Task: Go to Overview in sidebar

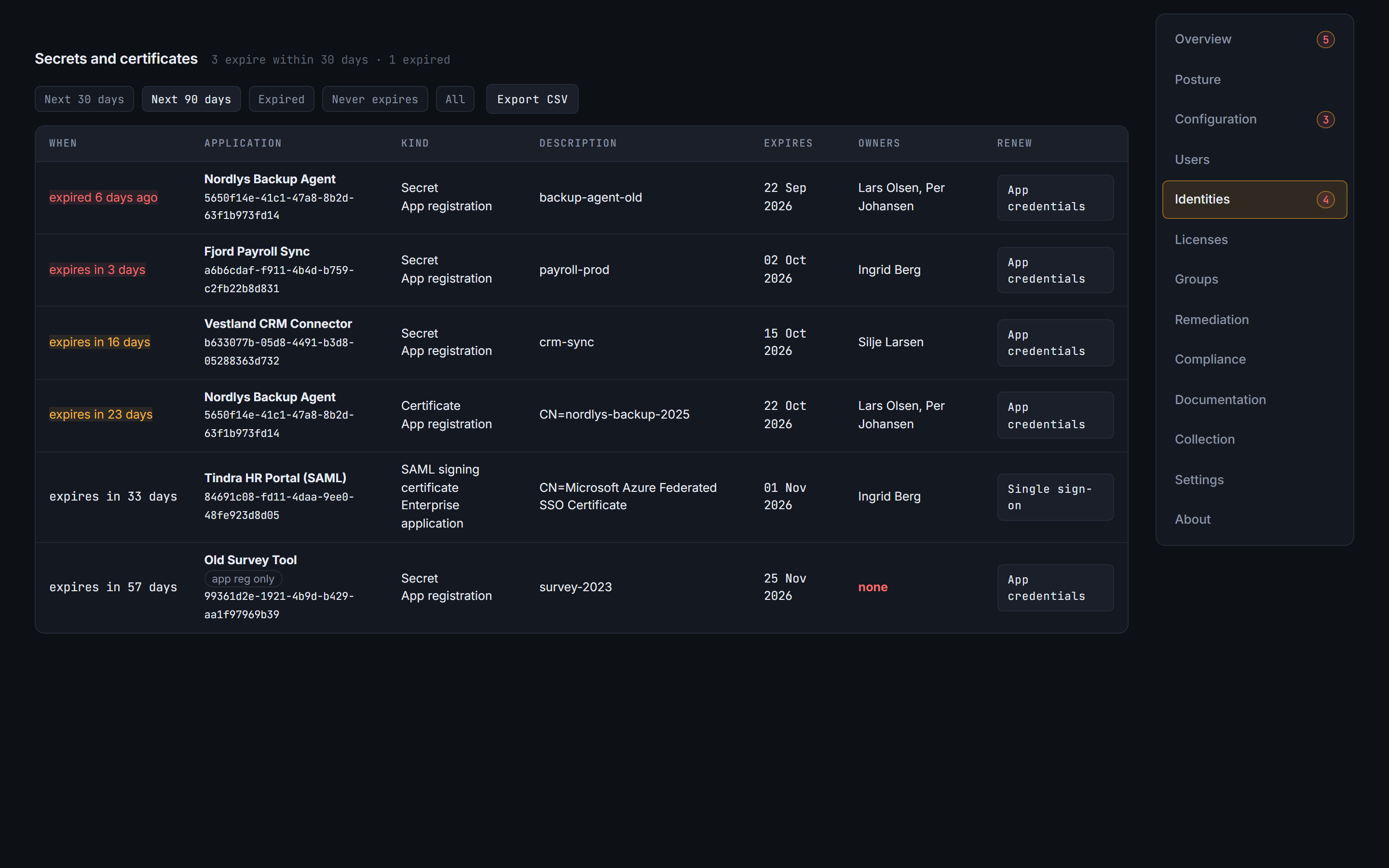Action: (x=1255, y=39)
